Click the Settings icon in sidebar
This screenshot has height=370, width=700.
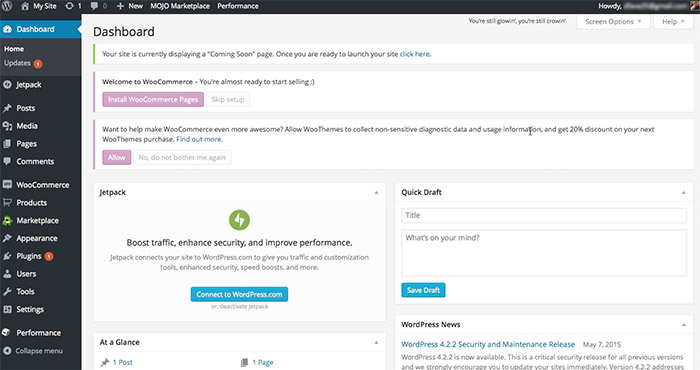(7, 309)
